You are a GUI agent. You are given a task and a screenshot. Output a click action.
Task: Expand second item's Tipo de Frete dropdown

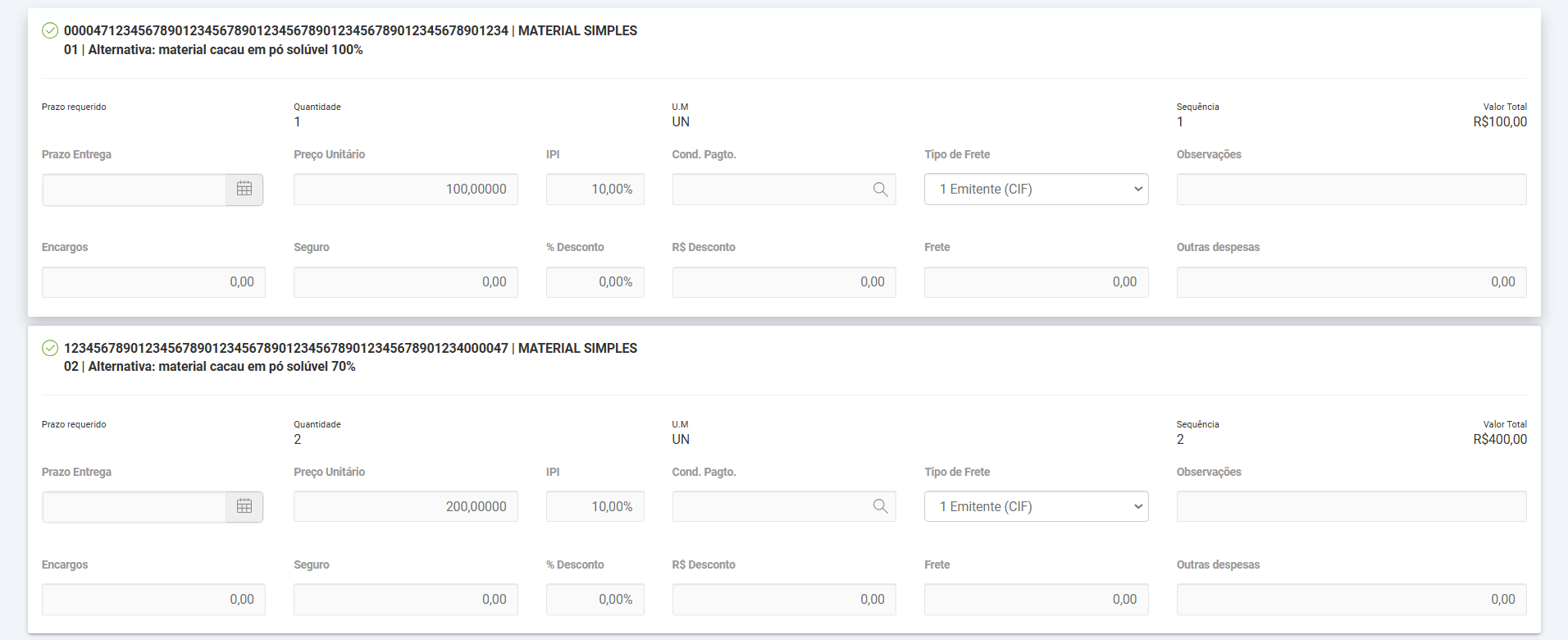coord(1036,507)
